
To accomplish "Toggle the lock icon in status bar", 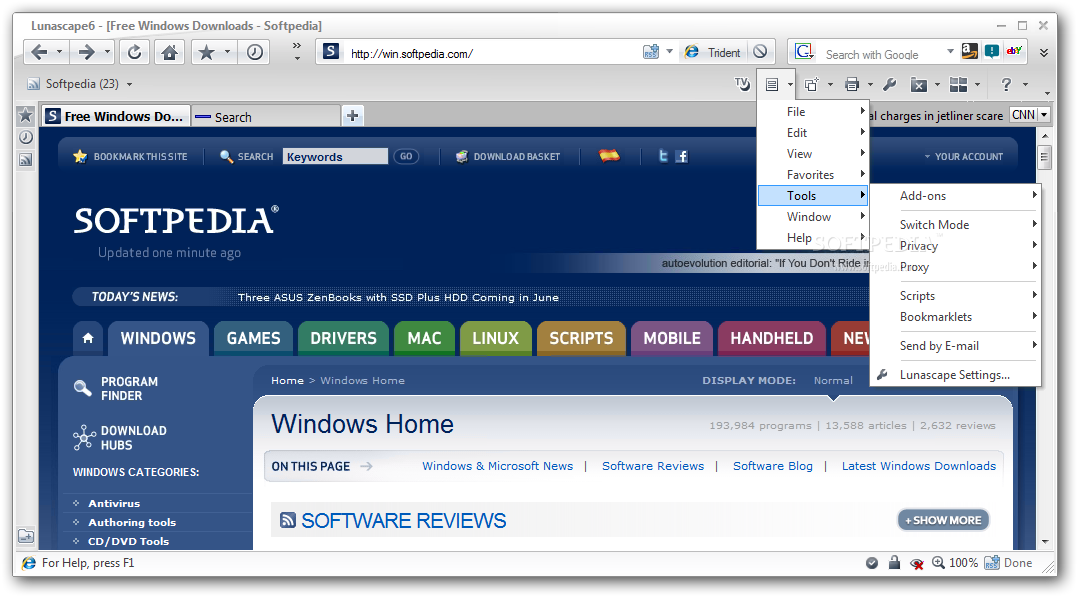I will point(894,563).
